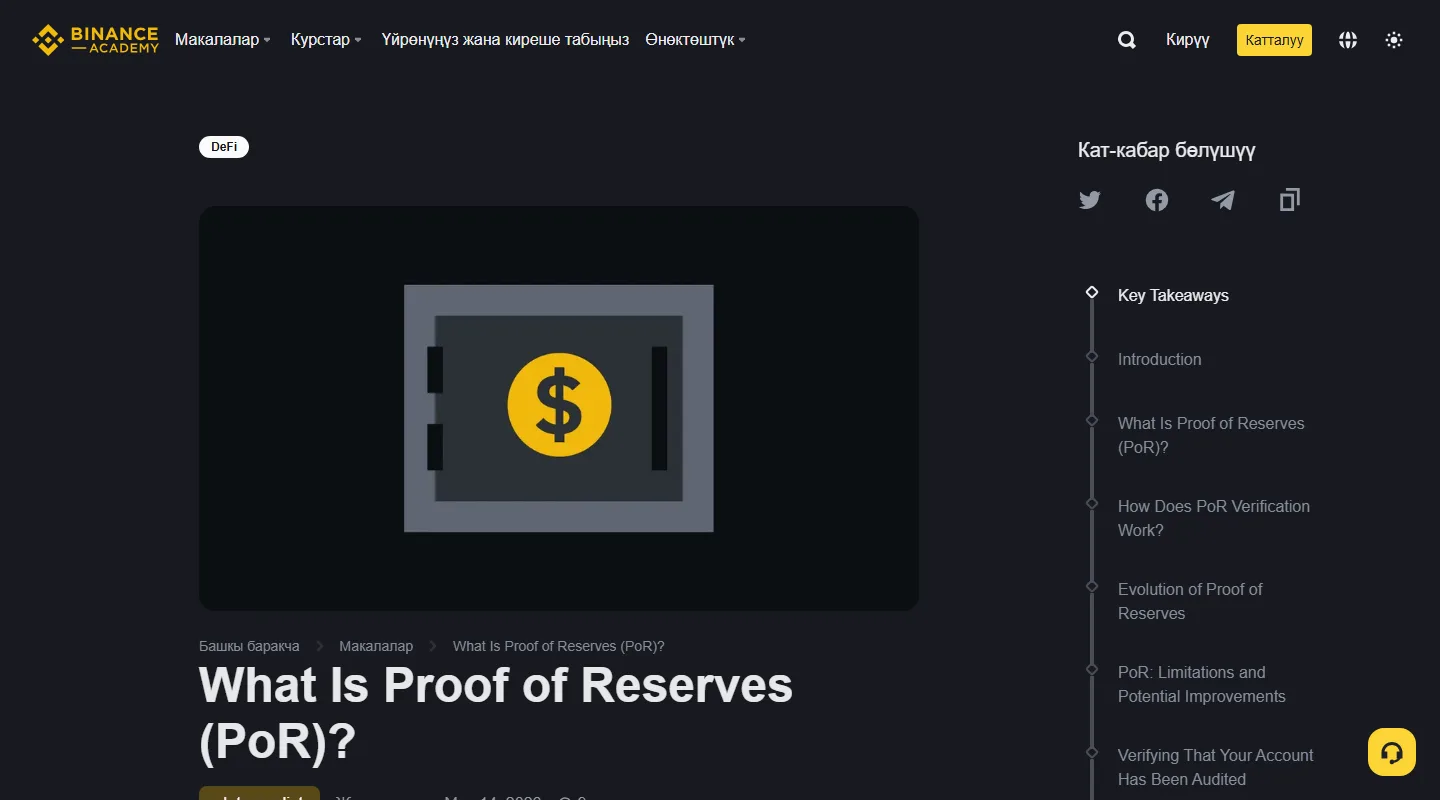Open the language globe icon
Screen dimensions: 1440x800
[x=1348, y=40]
